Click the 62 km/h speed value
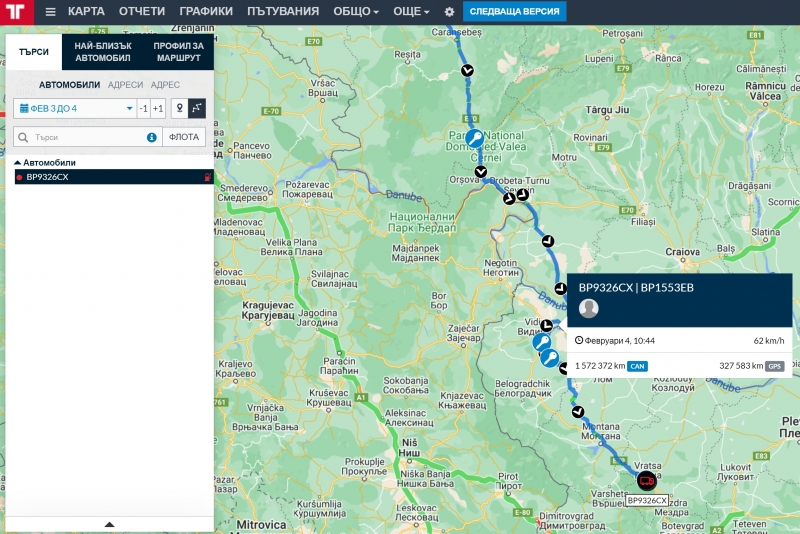The width and height of the screenshot is (800, 534). coord(769,341)
